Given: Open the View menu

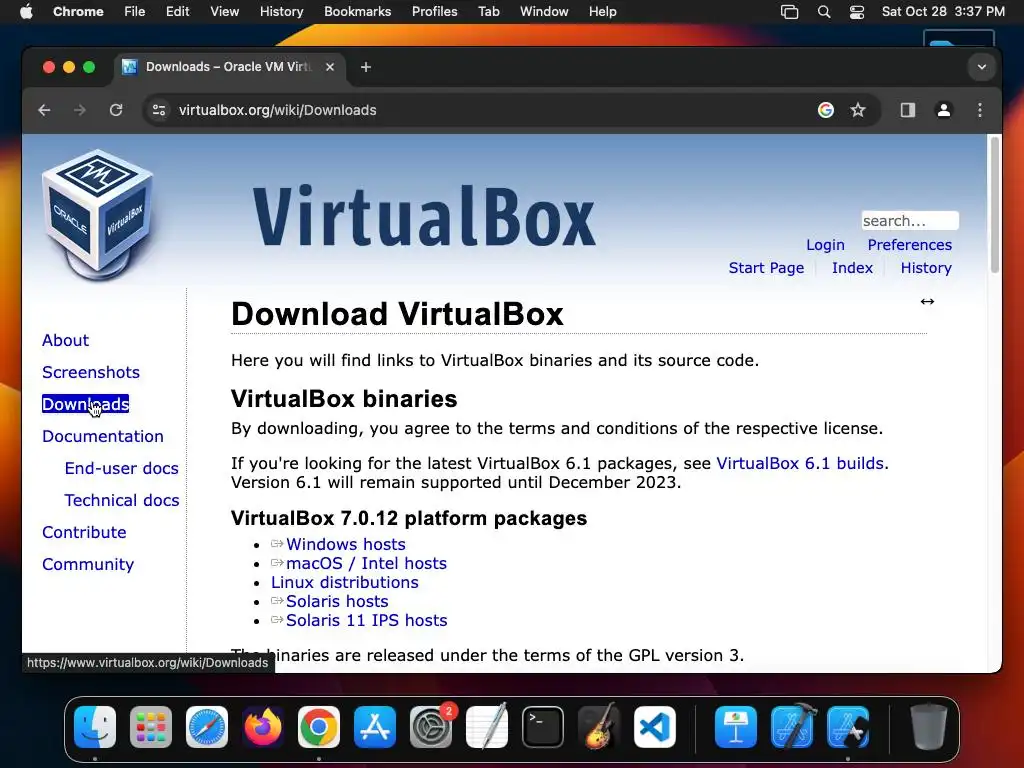Looking at the screenshot, I should pyautogui.click(x=224, y=12).
